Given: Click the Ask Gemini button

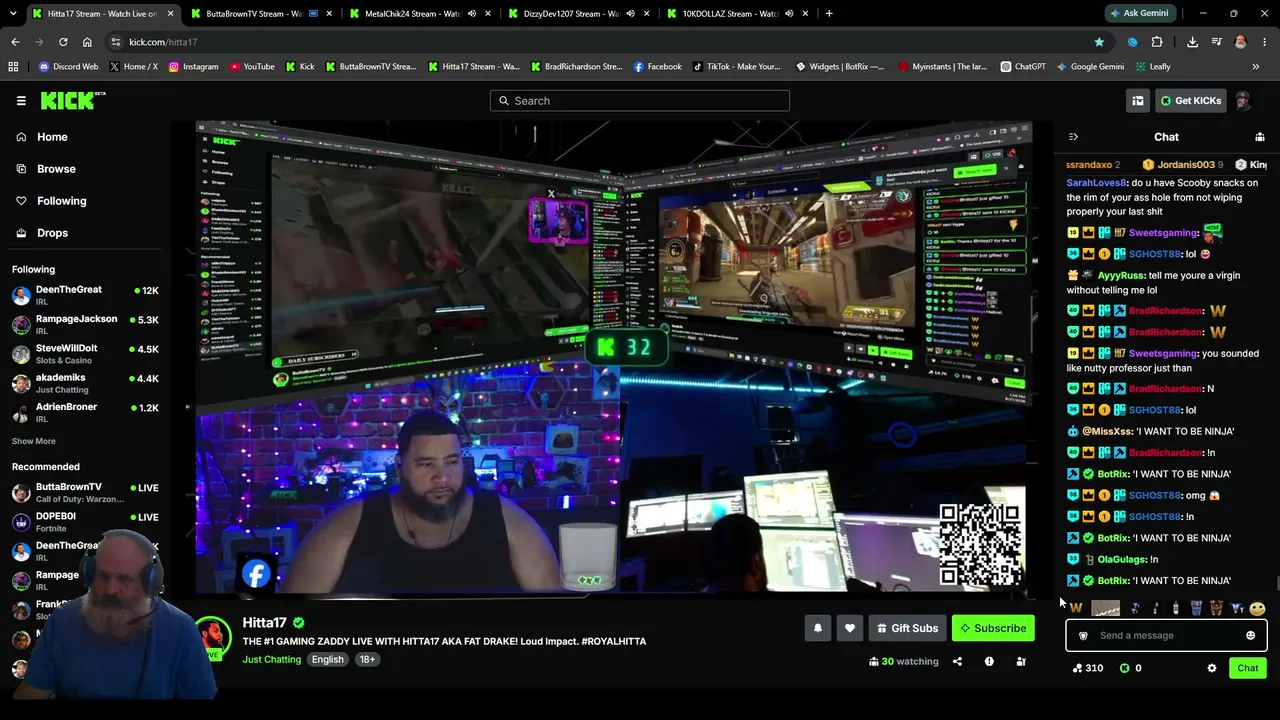Looking at the screenshot, I should [x=1139, y=14].
